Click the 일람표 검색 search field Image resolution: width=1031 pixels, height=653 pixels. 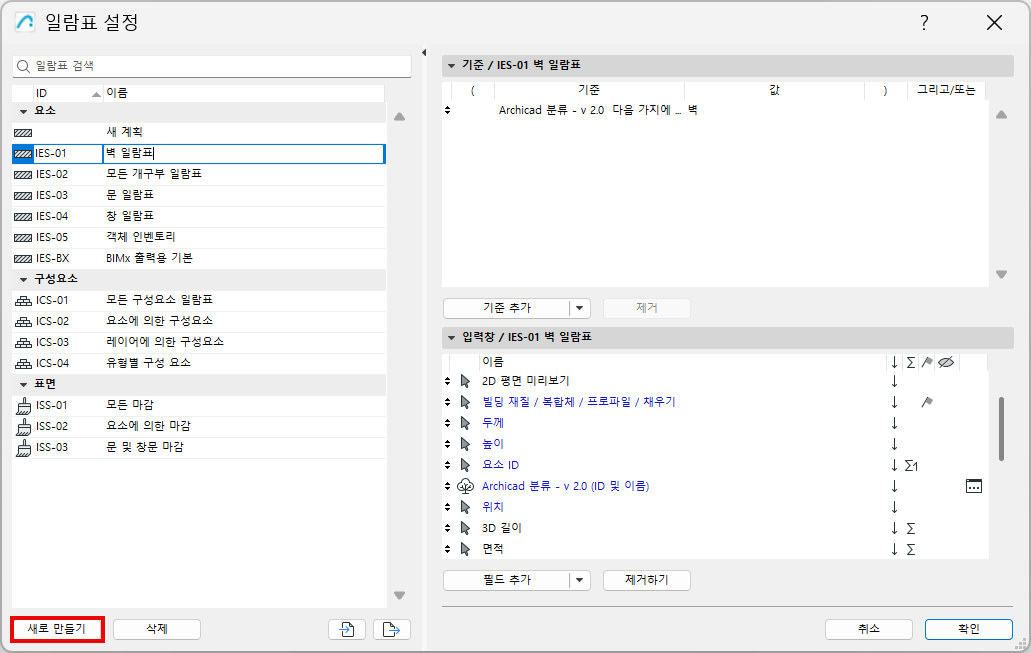click(212, 66)
